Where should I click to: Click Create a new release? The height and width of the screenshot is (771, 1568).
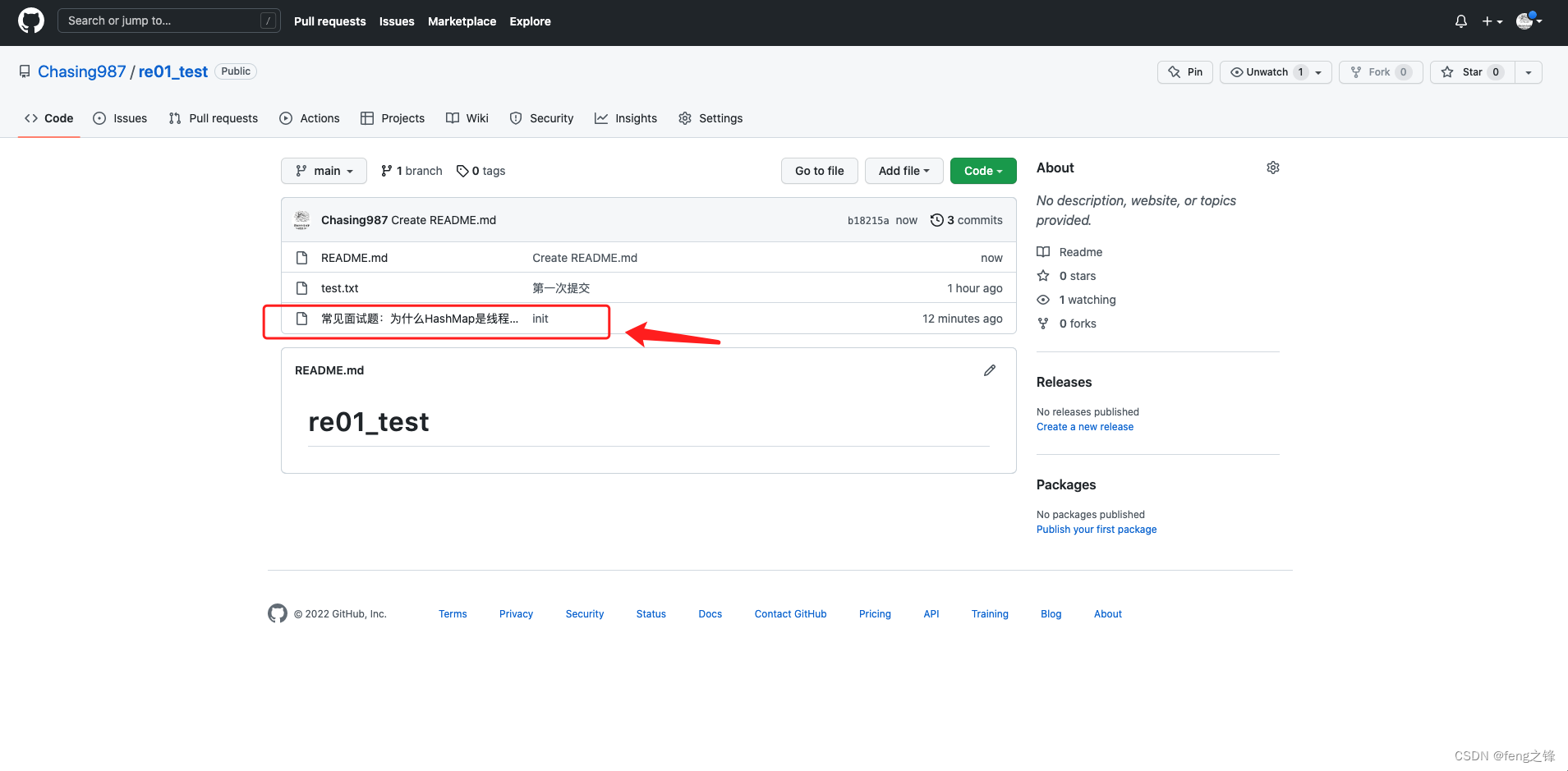click(1084, 427)
